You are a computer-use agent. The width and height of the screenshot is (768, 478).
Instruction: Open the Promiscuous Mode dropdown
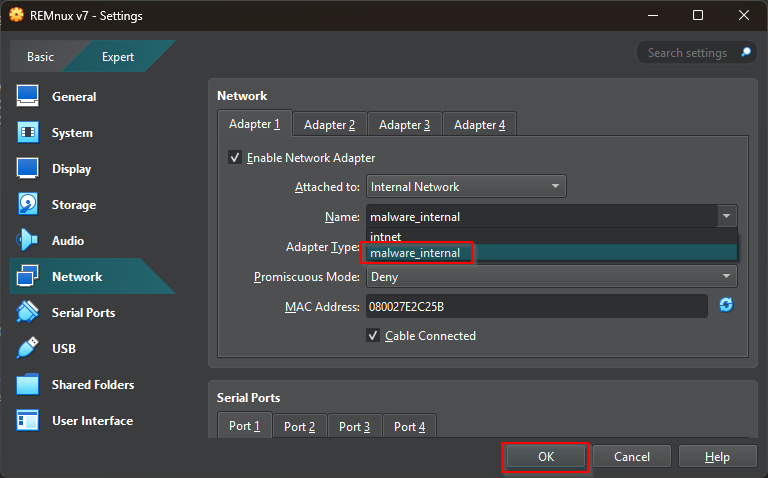[x=552, y=277]
